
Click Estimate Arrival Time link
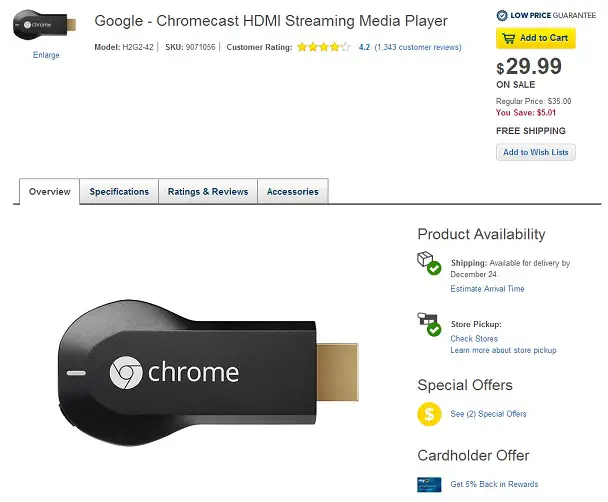pos(487,289)
